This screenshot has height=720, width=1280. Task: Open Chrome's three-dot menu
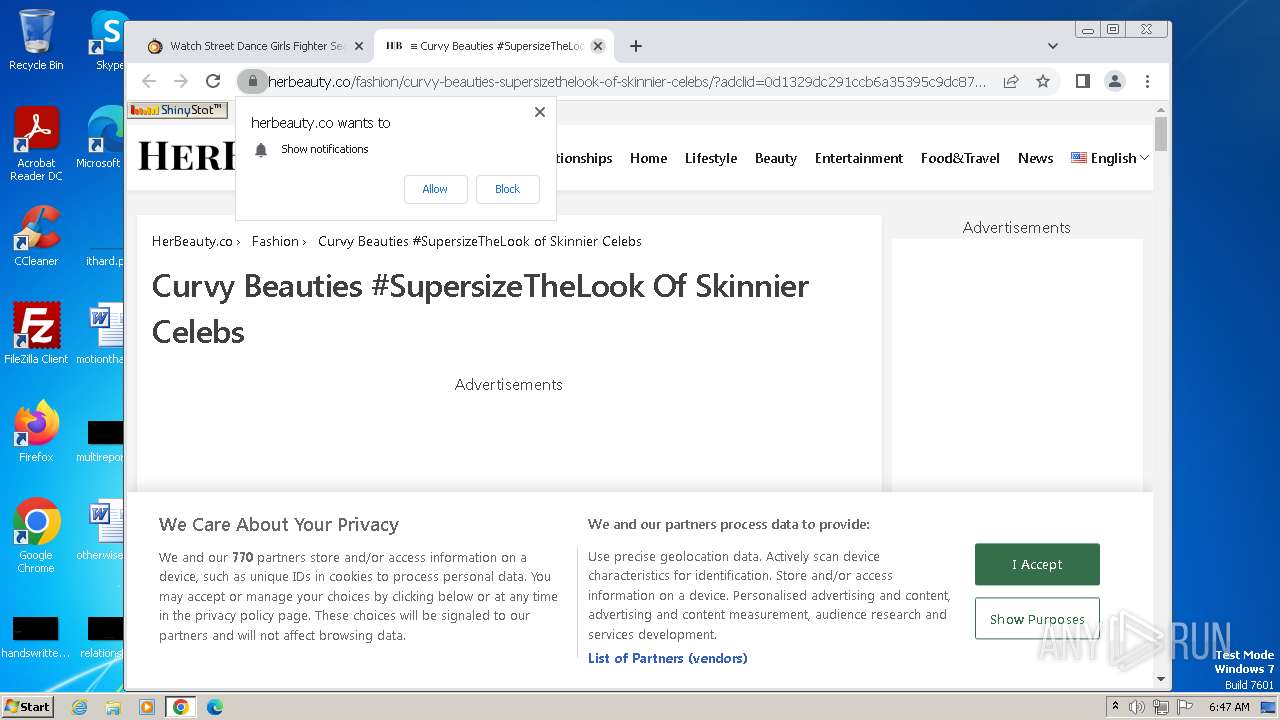click(x=1147, y=81)
